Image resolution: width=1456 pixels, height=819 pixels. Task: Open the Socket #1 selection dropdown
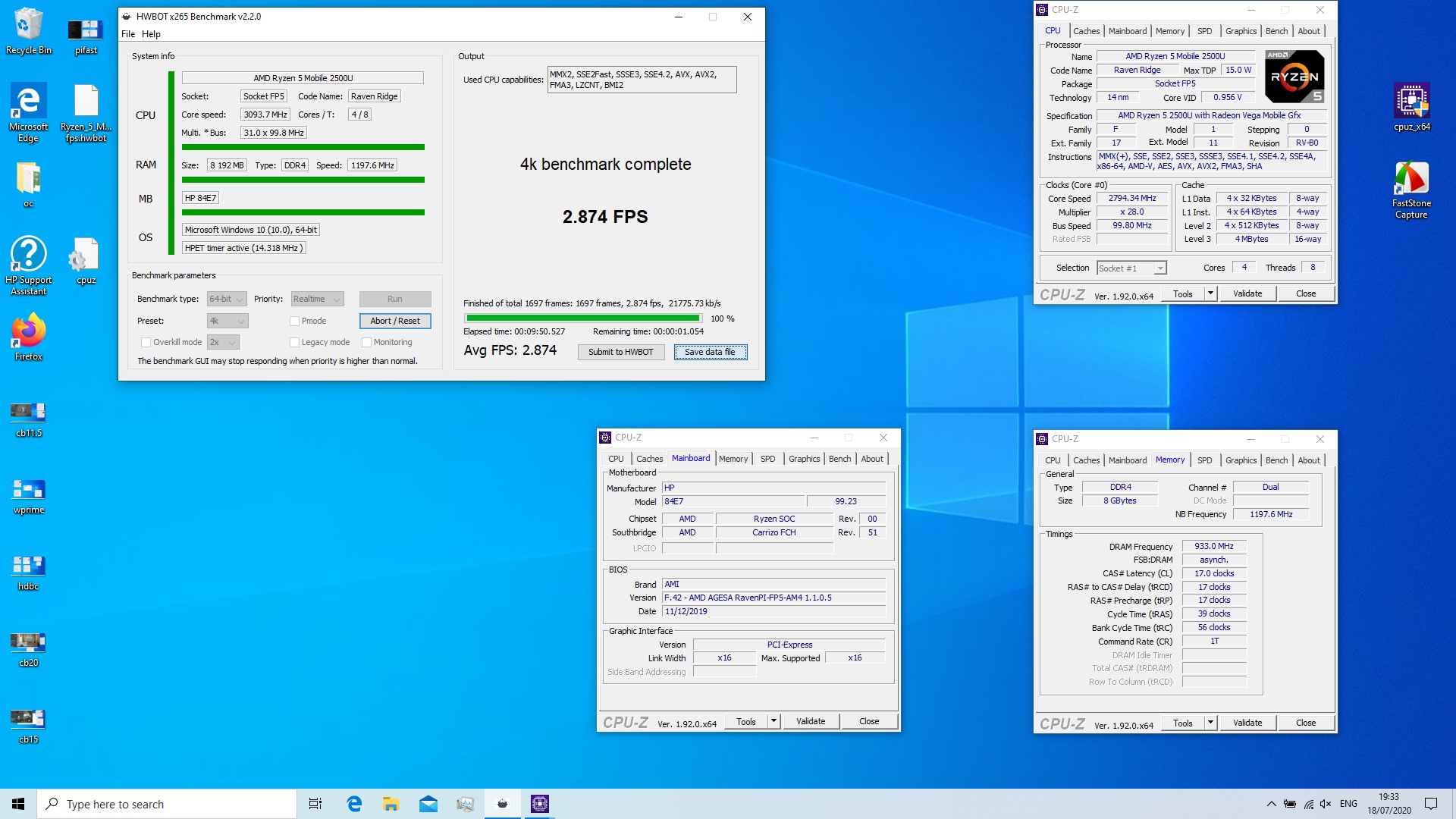[x=1131, y=268]
